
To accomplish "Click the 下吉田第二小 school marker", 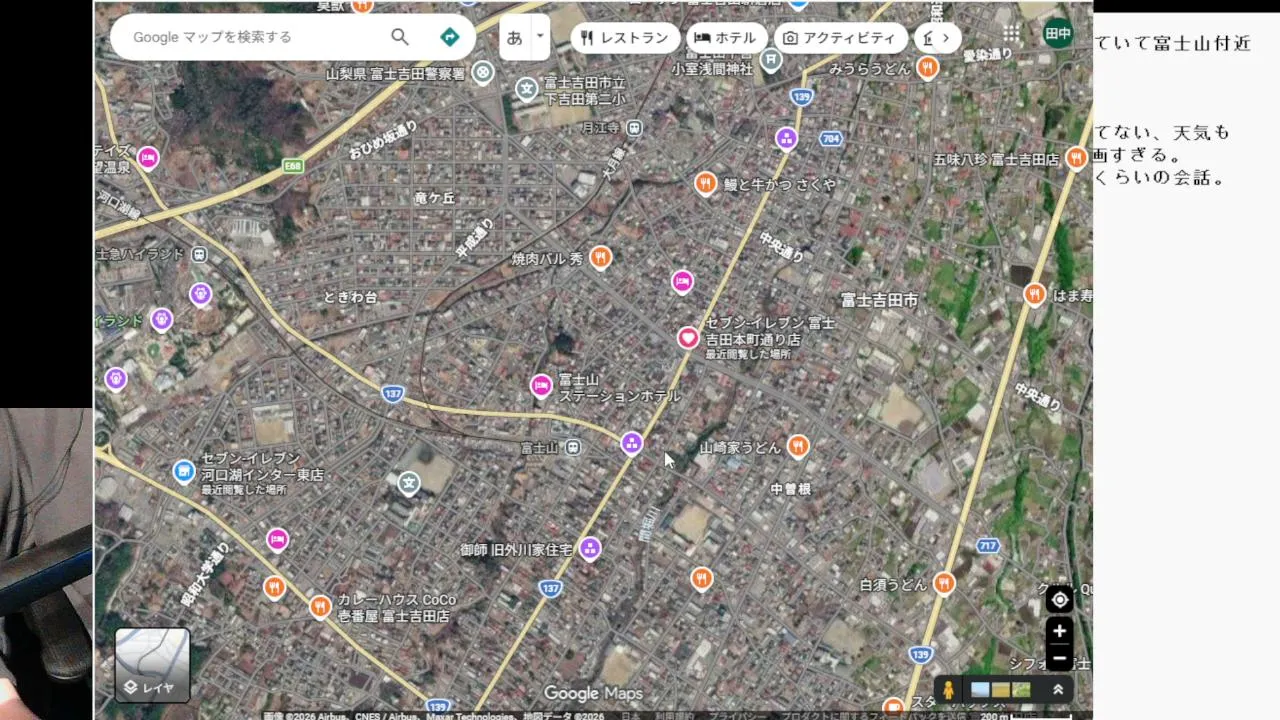I will tap(527, 89).
